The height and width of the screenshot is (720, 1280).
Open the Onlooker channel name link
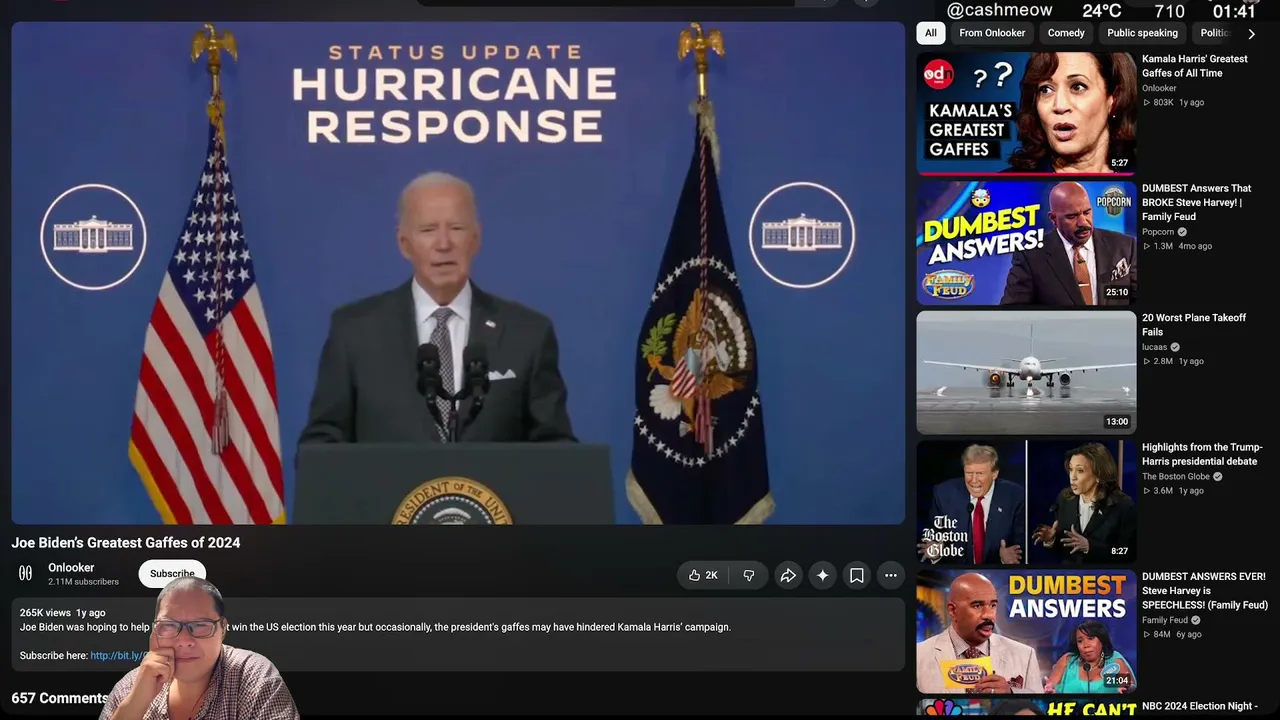pyautogui.click(x=71, y=567)
